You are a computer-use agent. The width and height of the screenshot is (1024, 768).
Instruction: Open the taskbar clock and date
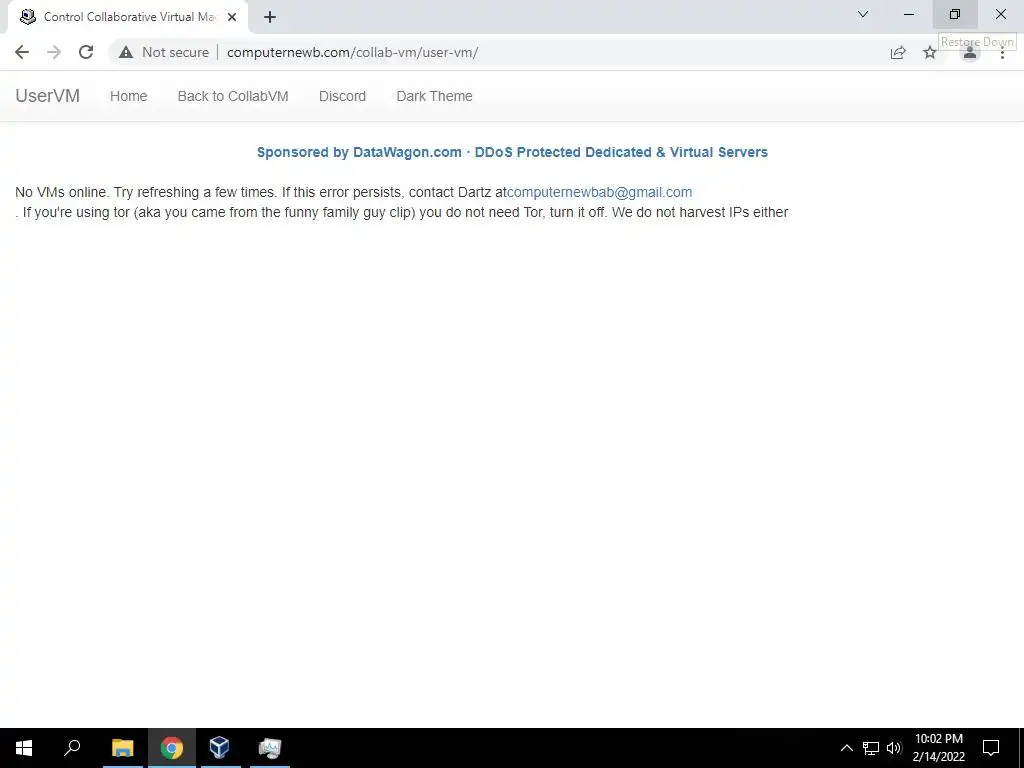pos(938,748)
